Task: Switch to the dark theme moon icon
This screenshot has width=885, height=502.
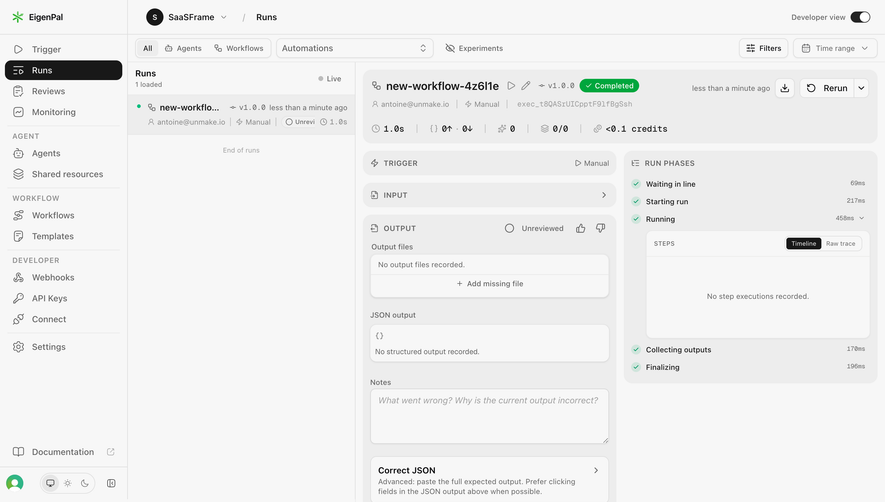Action: (85, 483)
